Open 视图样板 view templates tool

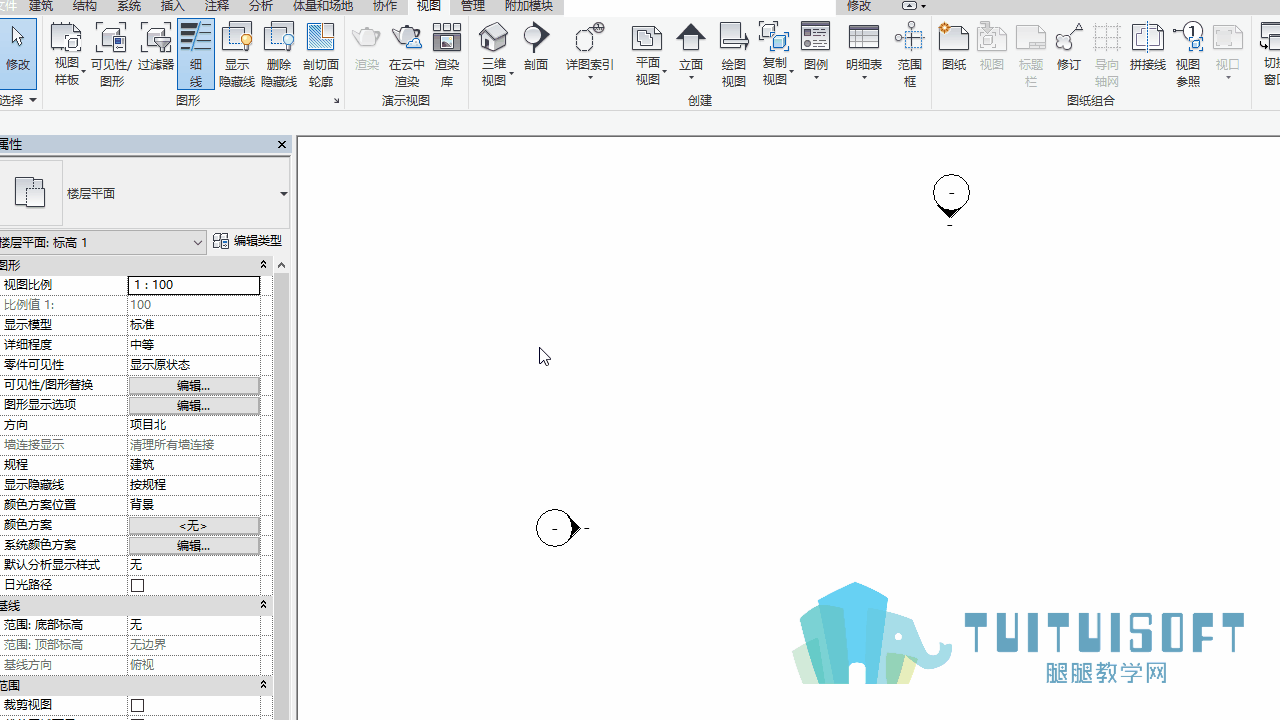pyautogui.click(x=67, y=54)
